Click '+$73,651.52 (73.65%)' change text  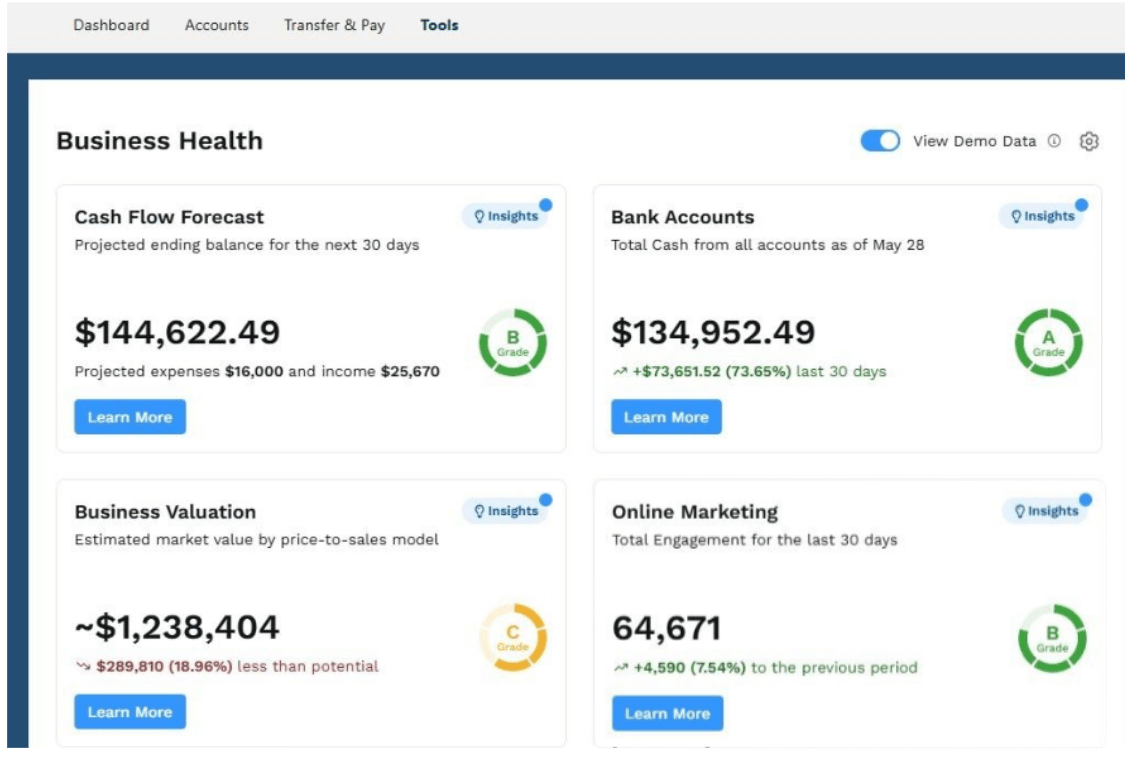[712, 372]
